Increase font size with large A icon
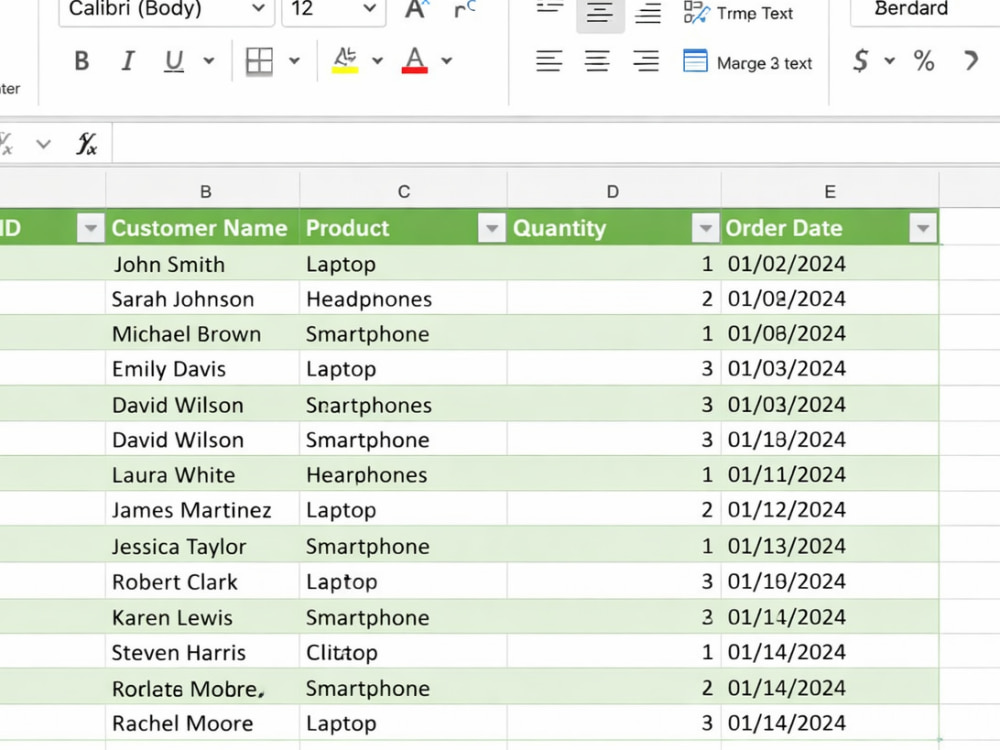The width and height of the screenshot is (1000, 750). [417, 10]
